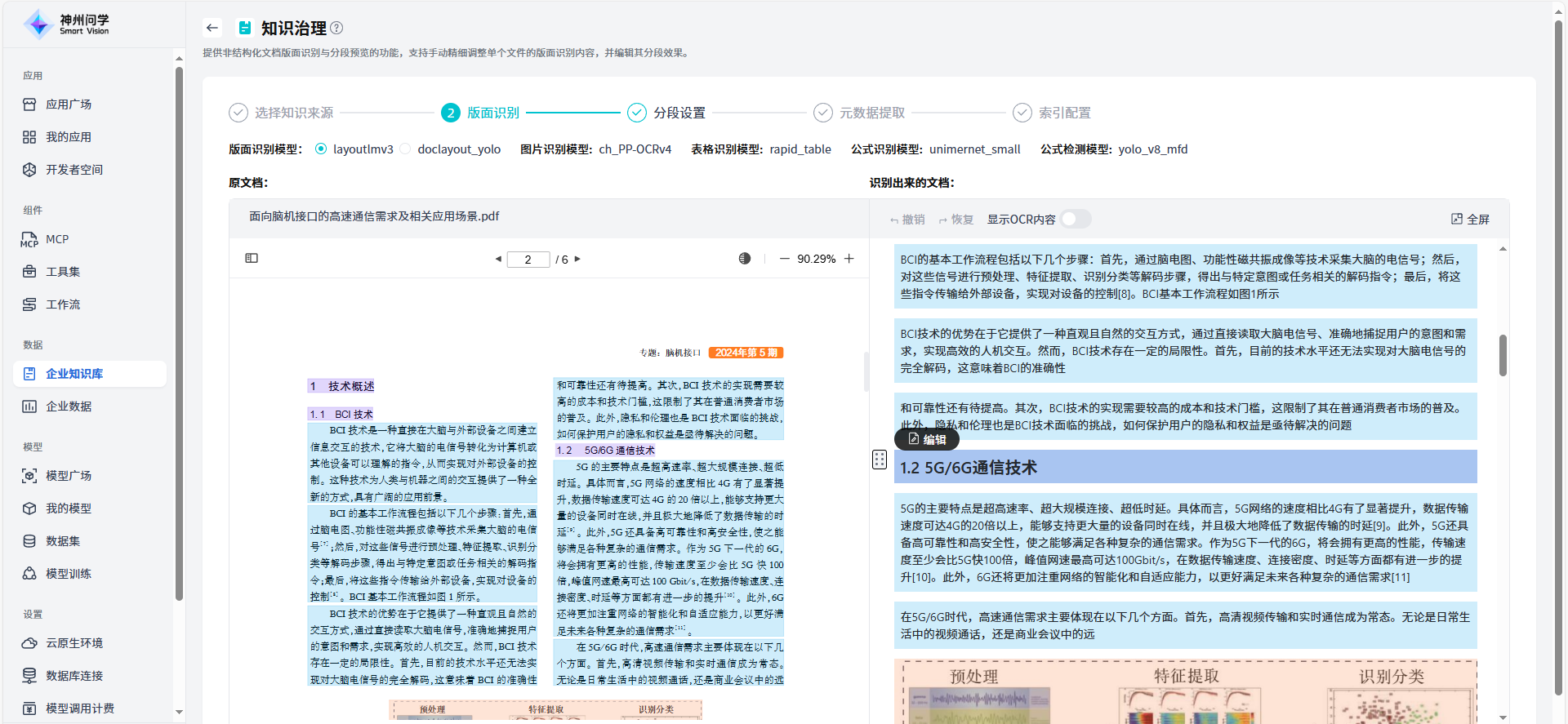Zoom in the PDF with plus icon
The image size is (1568, 724).
coord(849,259)
